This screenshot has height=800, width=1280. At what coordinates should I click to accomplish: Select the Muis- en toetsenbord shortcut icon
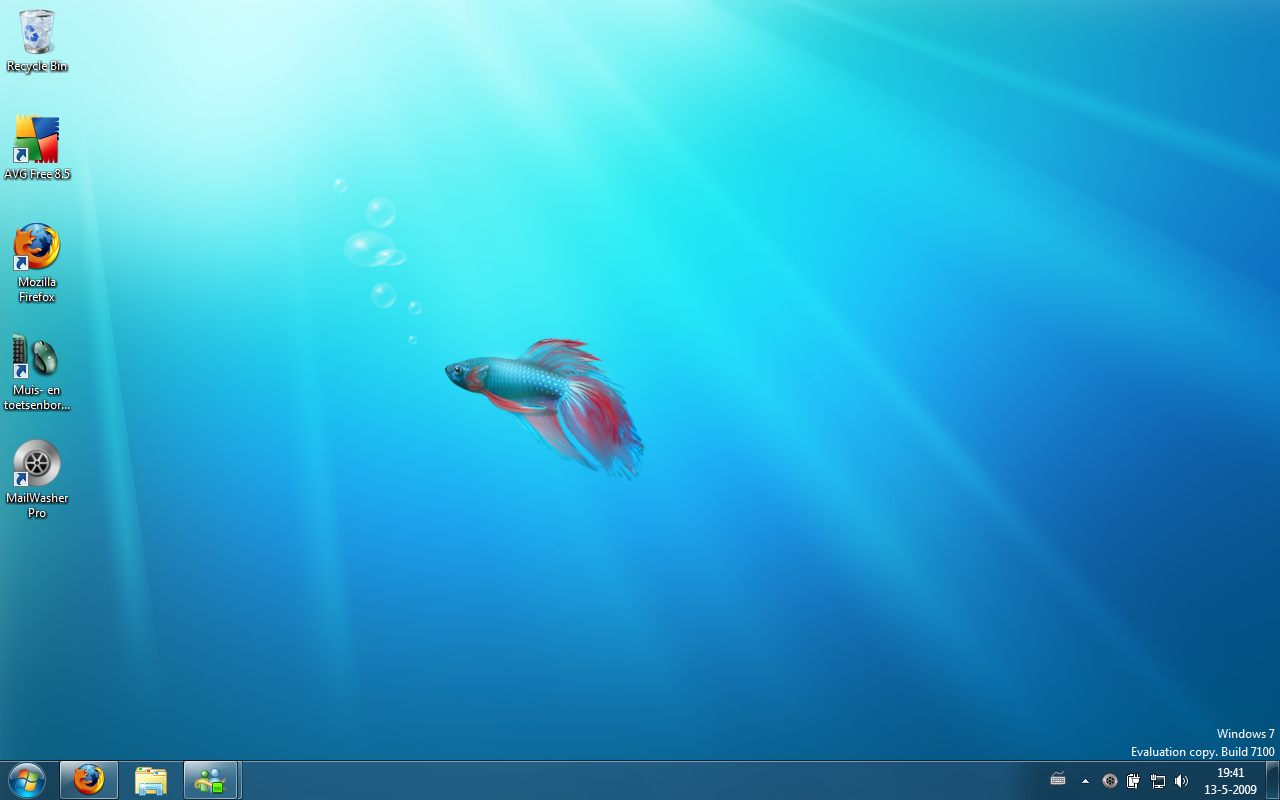coord(37,373)
